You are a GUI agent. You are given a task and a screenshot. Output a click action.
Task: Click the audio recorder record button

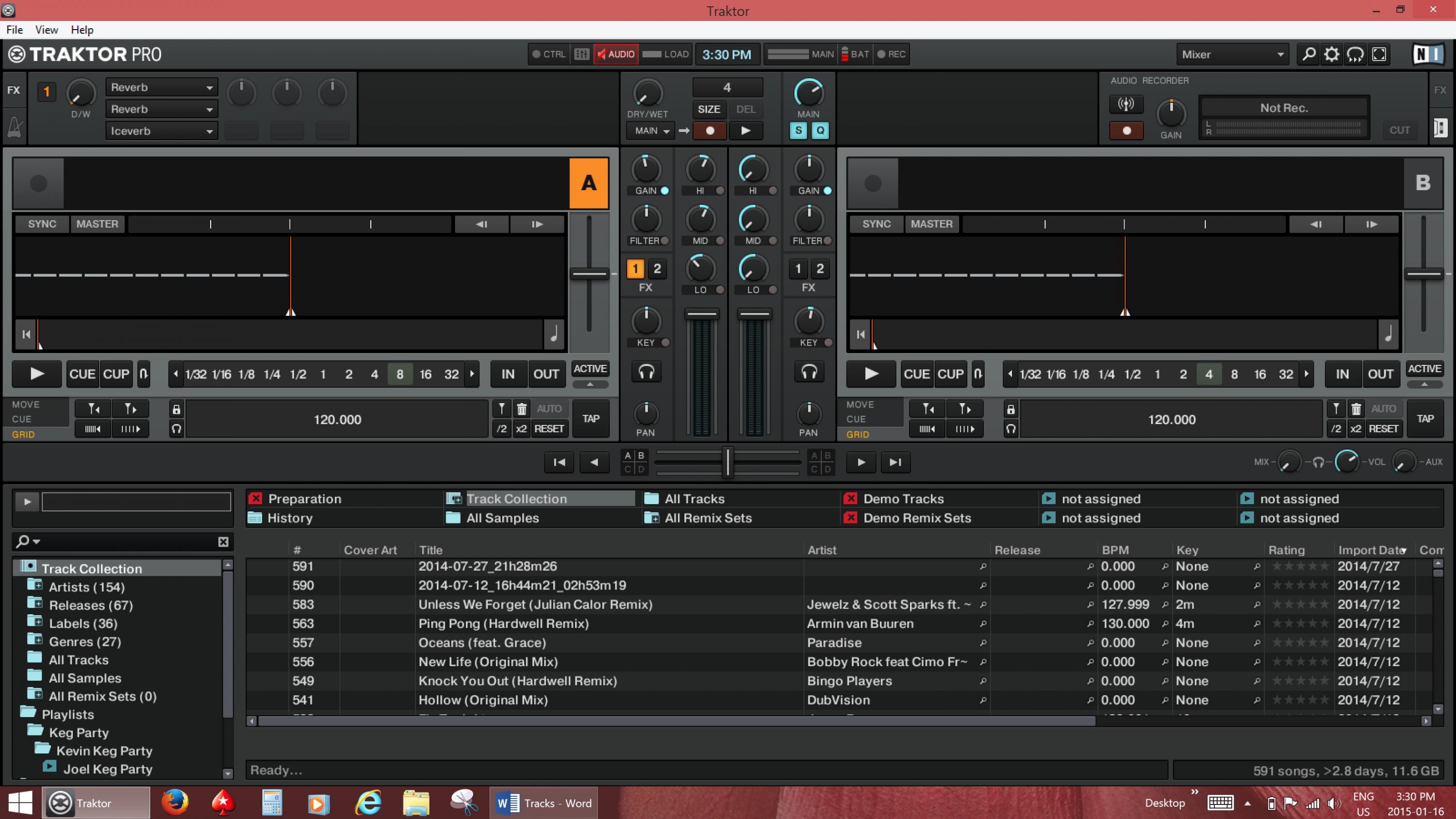[1126, 131]
